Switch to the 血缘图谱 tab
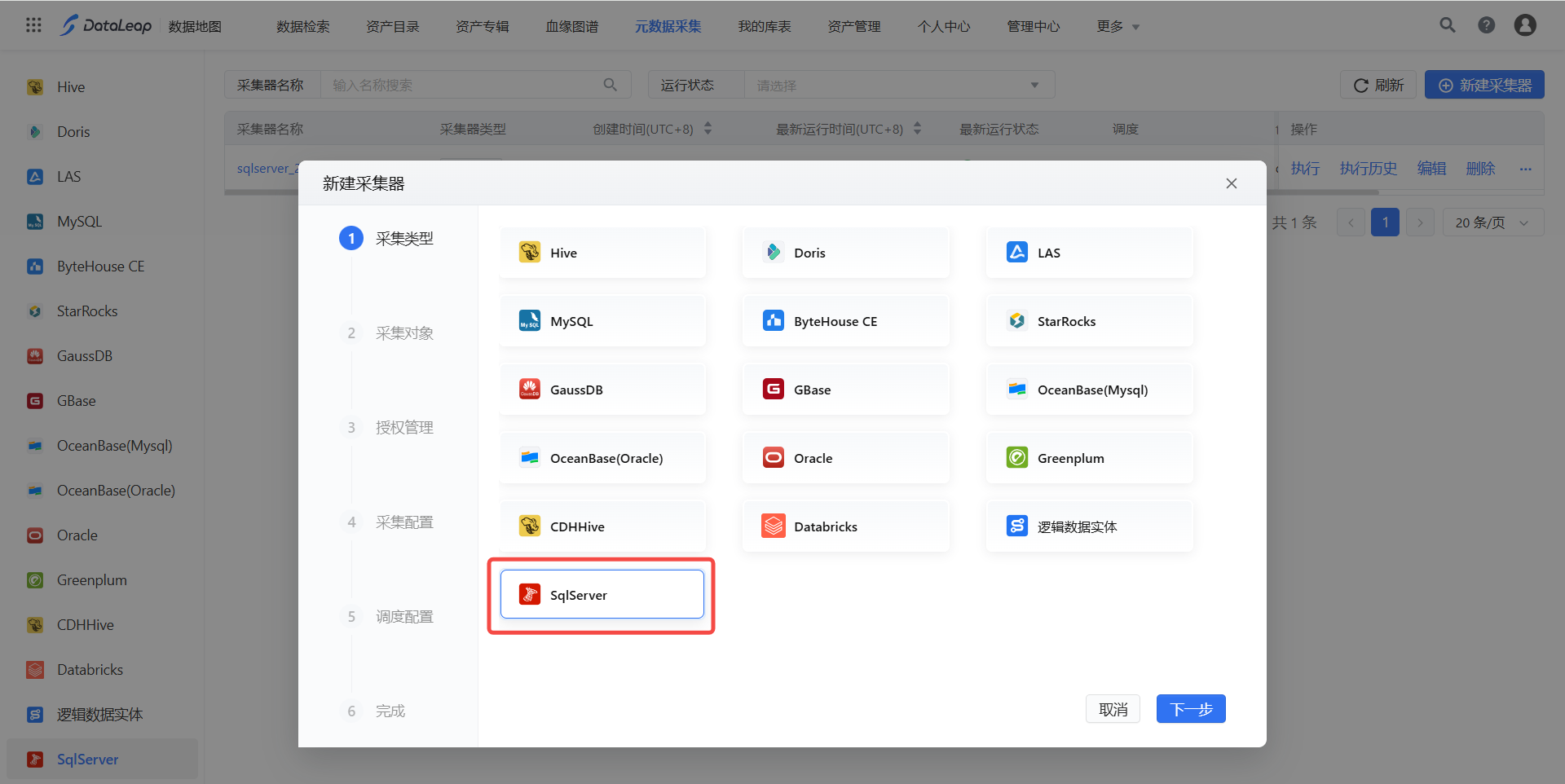This screenshot has height=784, width=1565. [x=571, y=27]
